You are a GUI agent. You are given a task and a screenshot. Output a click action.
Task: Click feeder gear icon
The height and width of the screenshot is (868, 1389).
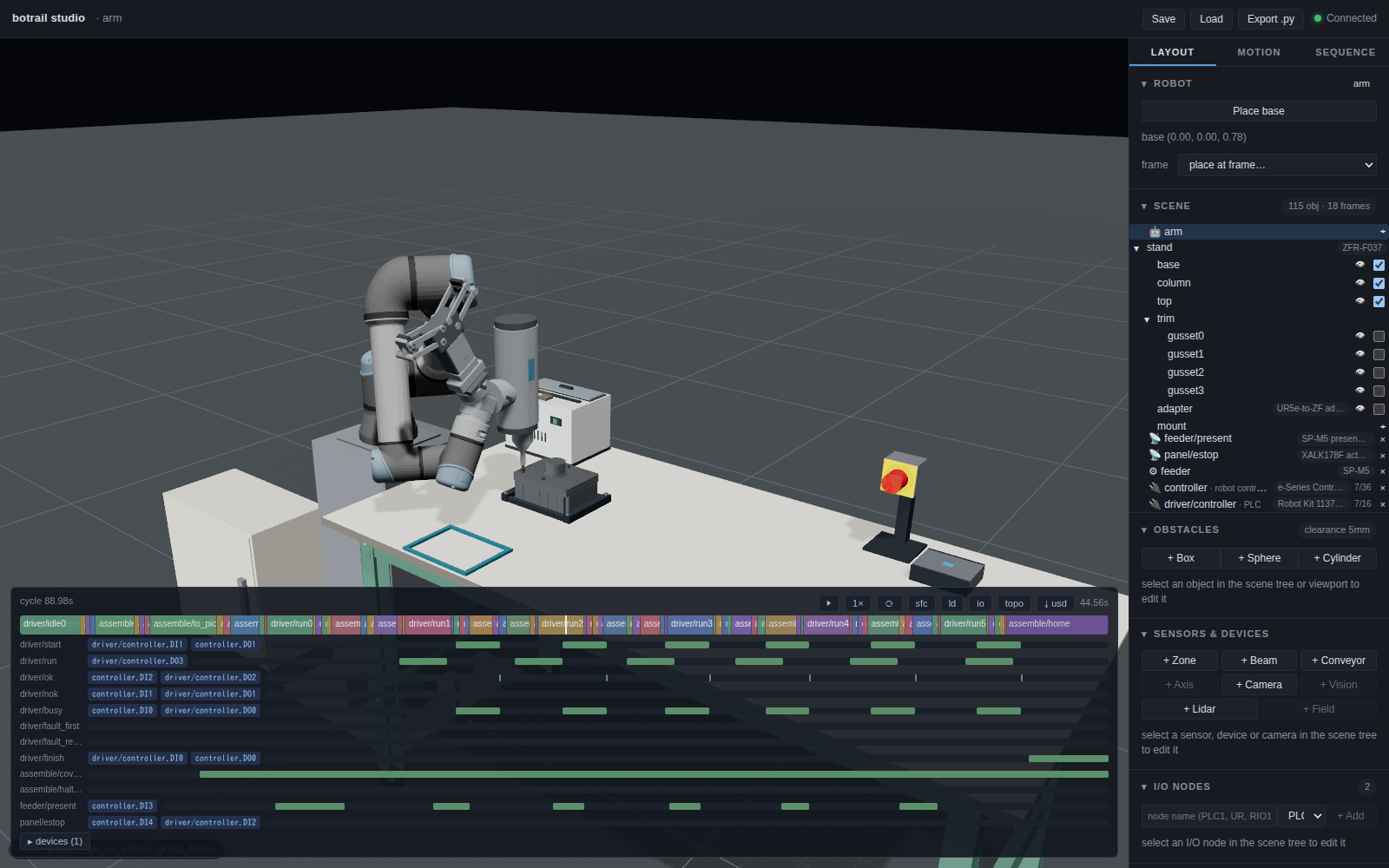coord(1153,471)
